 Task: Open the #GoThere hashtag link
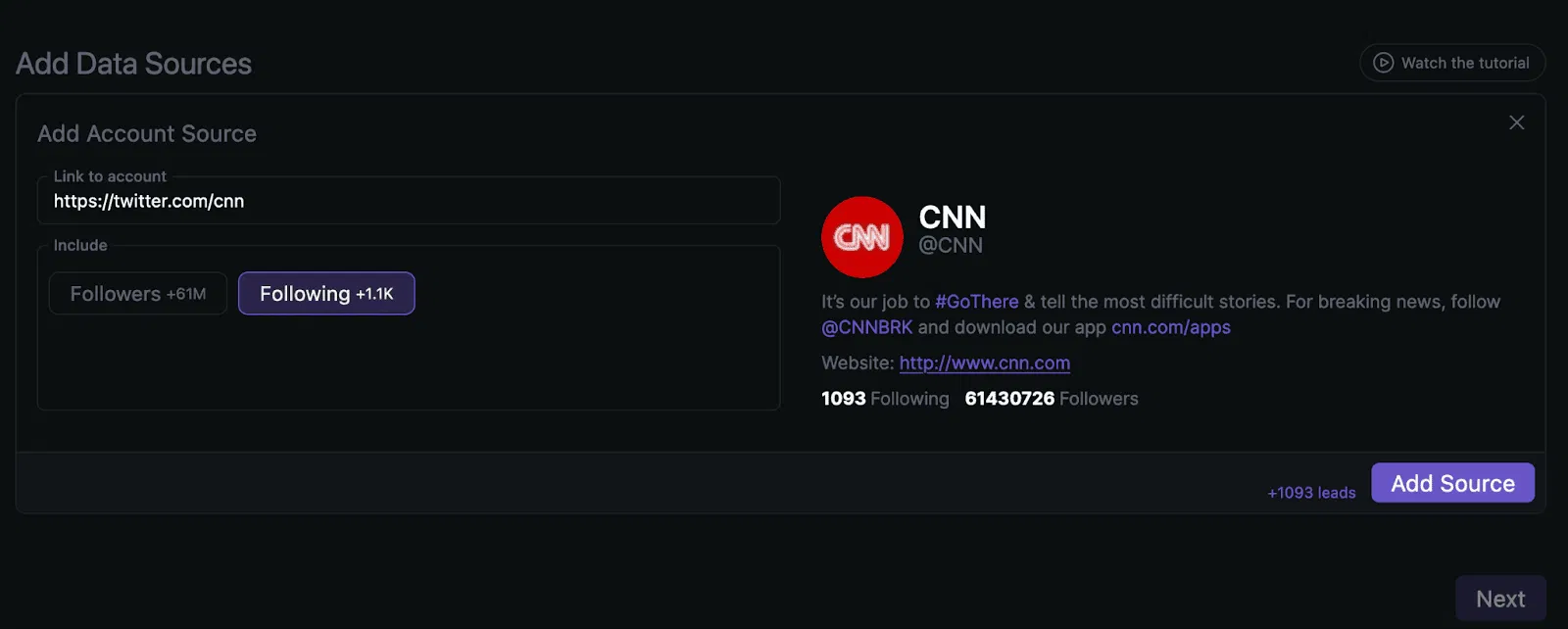coord(977,302)
